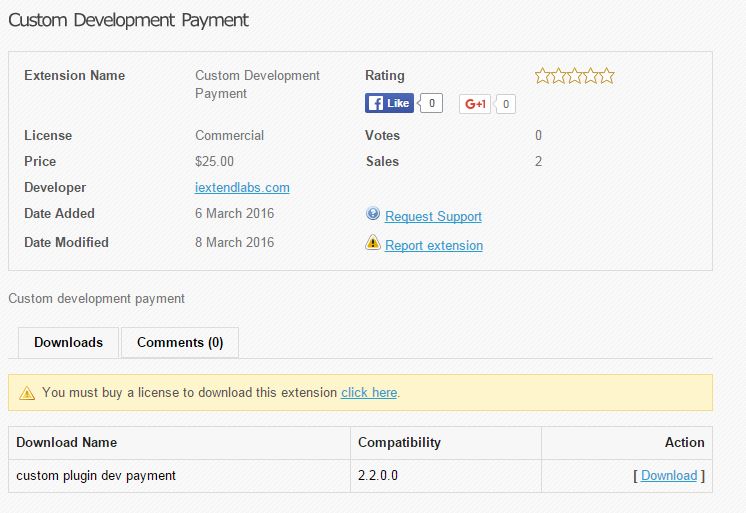The image size is (746, 513).
Task: Click the 'Custom development payment' description text
Action: (x=97, y=299)
